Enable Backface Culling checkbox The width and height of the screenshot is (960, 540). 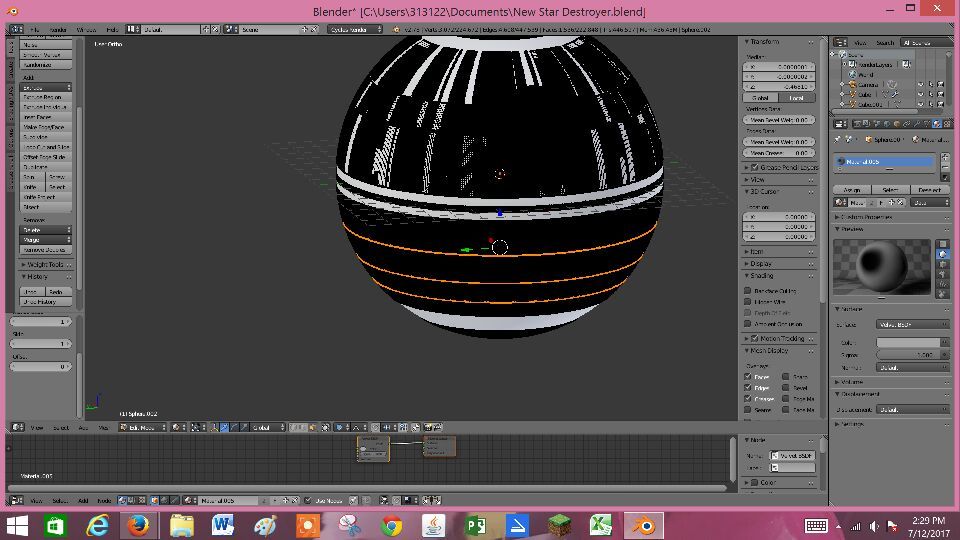748,290
